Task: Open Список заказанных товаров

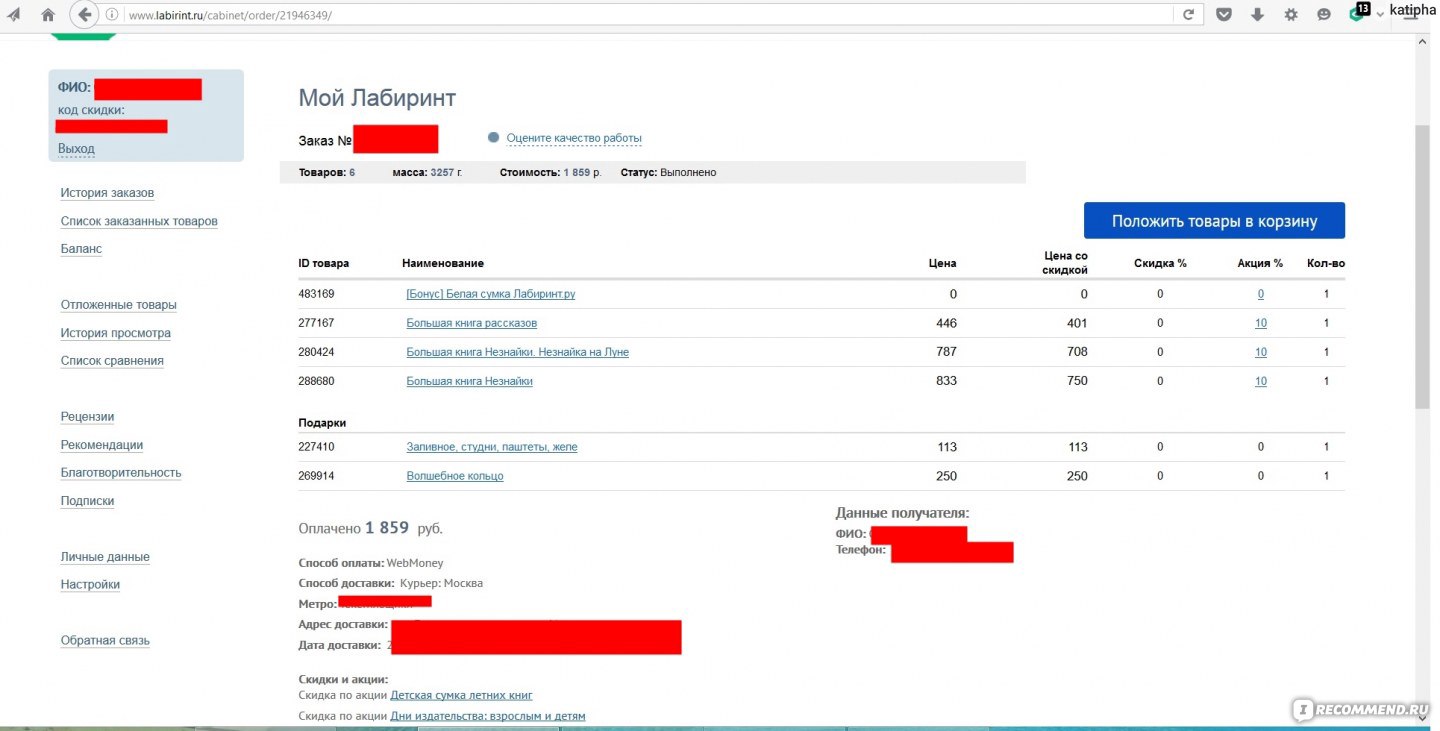Action: pos(139,221)
